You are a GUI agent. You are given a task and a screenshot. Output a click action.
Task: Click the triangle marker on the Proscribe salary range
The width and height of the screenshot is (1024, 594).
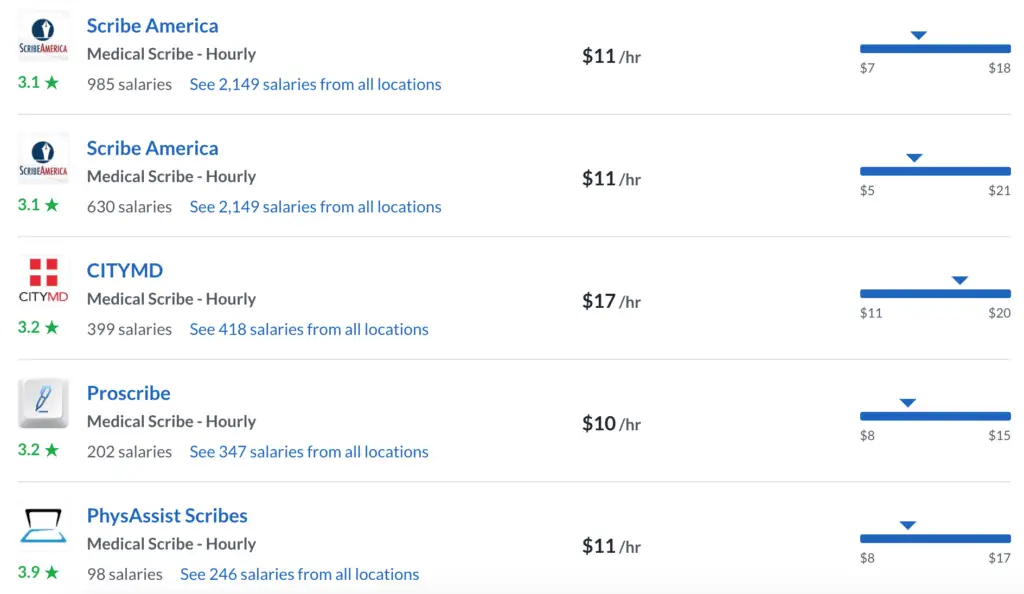click(907, 403)
